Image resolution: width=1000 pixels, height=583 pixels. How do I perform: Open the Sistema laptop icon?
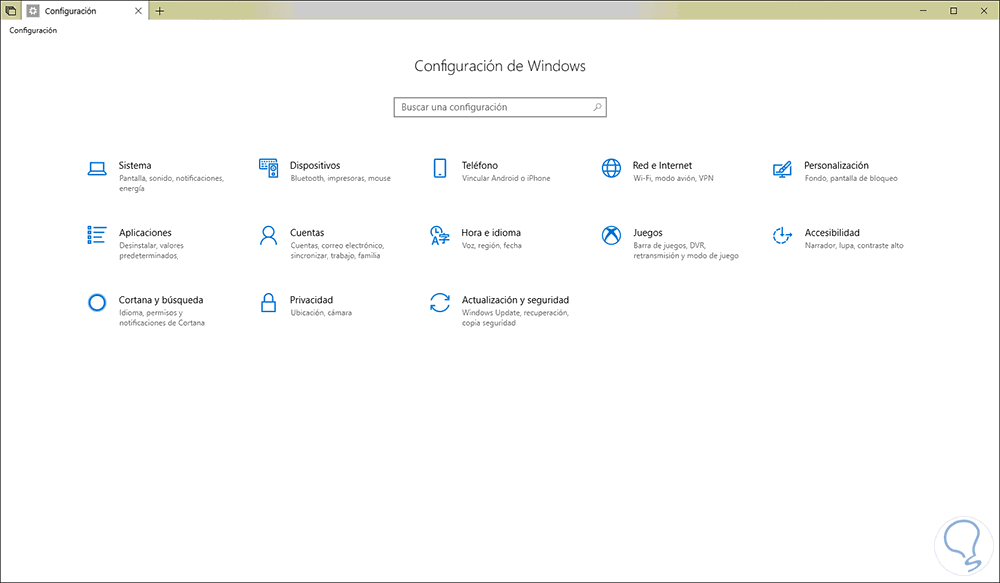point(97,169)
